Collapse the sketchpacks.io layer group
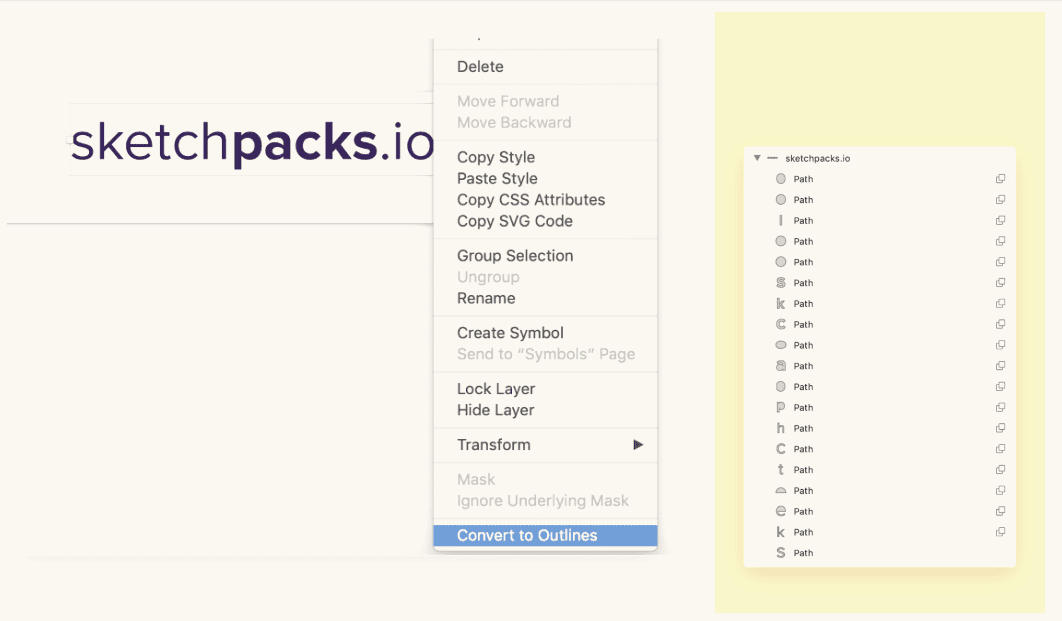Viewport: 1062px width, 621px height. click(x=757, y=158)
